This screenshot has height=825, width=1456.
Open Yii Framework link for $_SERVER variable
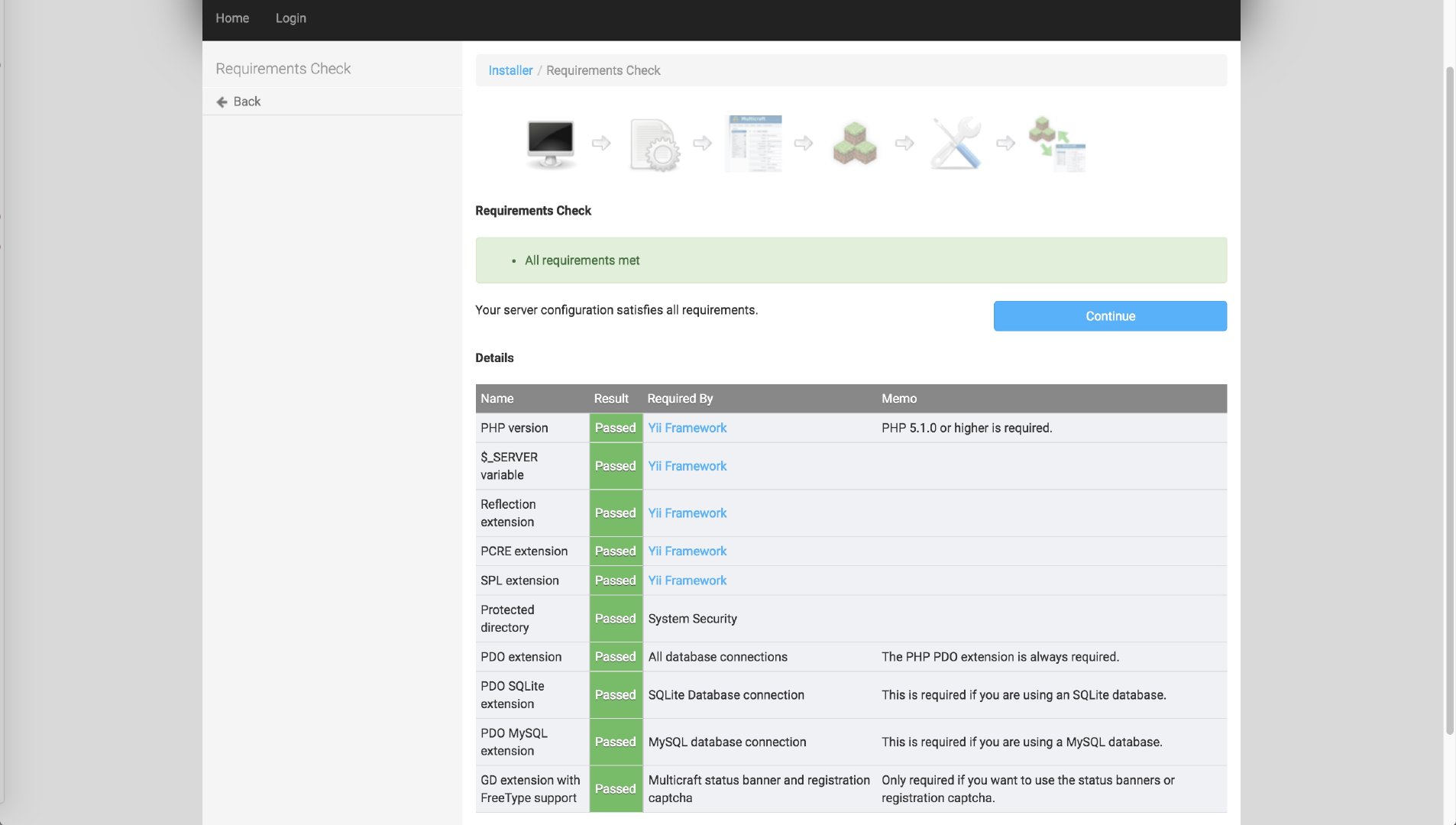[x=687, y=466]
